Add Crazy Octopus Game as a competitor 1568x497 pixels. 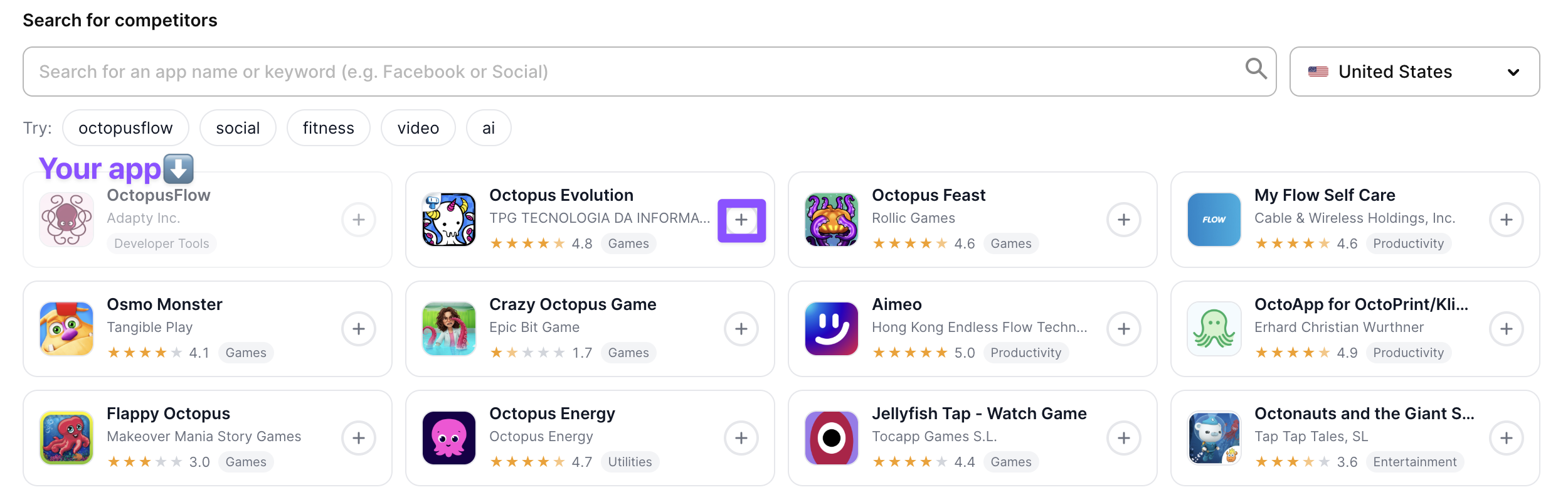click(741, 329)
